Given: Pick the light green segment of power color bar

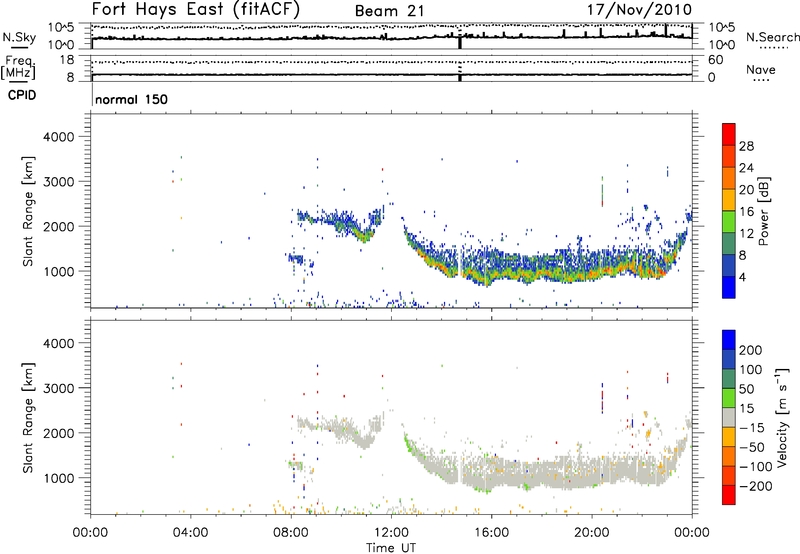Looking at the screenshot, I should click(729, 222).
